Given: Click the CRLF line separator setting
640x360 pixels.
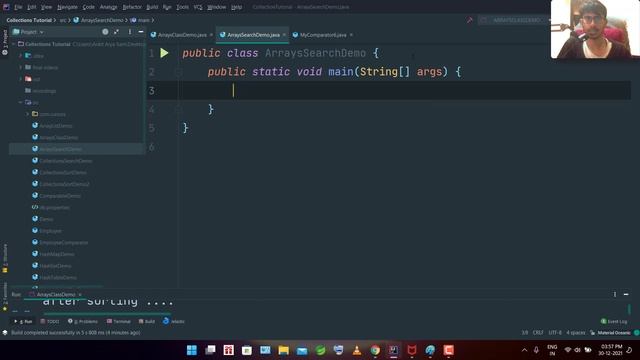Looking at the screenshot, I should [538, 333].
